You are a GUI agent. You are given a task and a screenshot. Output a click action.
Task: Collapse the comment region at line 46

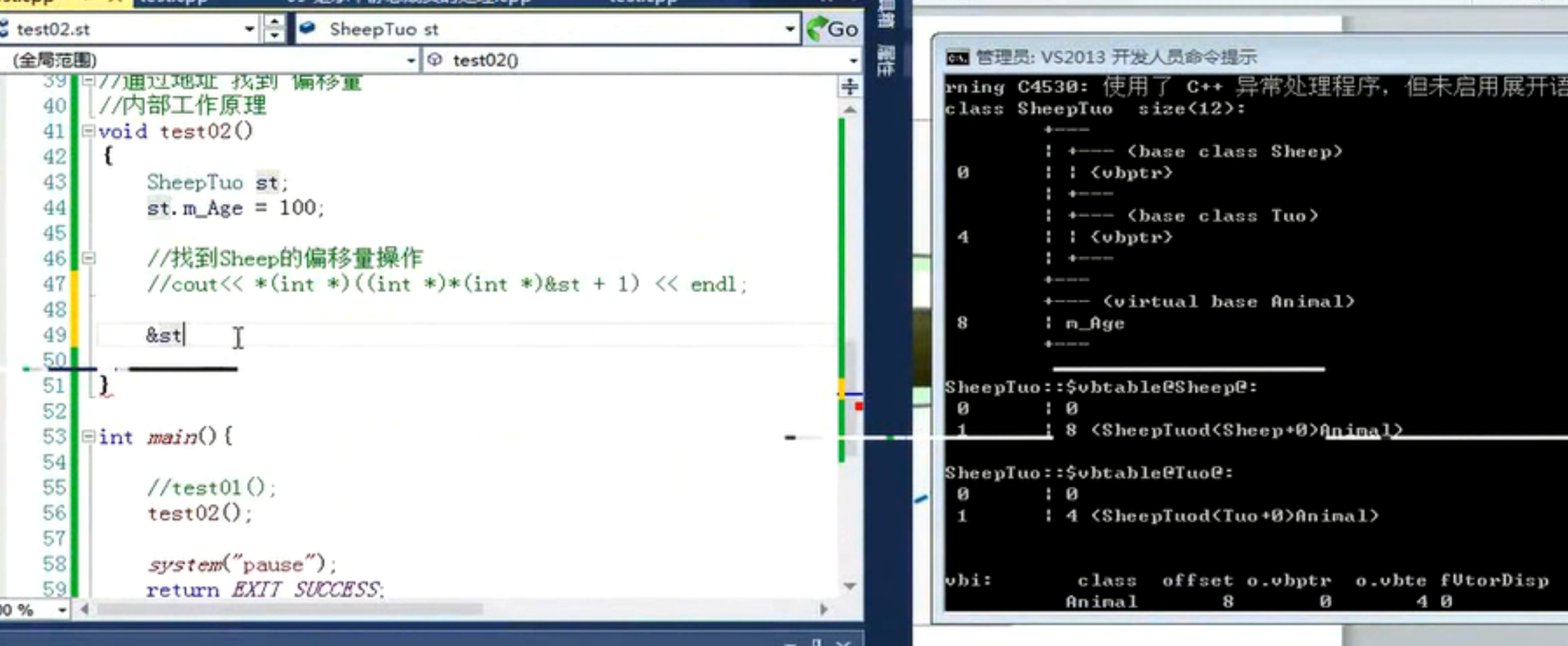(x=89, y=258)
